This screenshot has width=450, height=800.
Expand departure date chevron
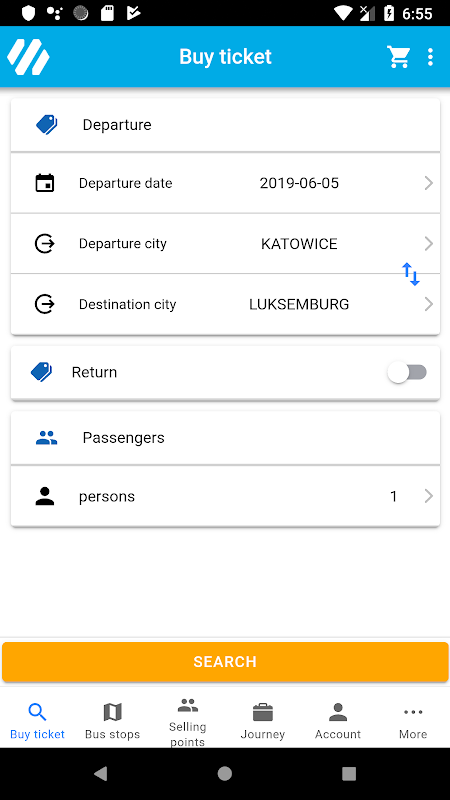[429, 183]
